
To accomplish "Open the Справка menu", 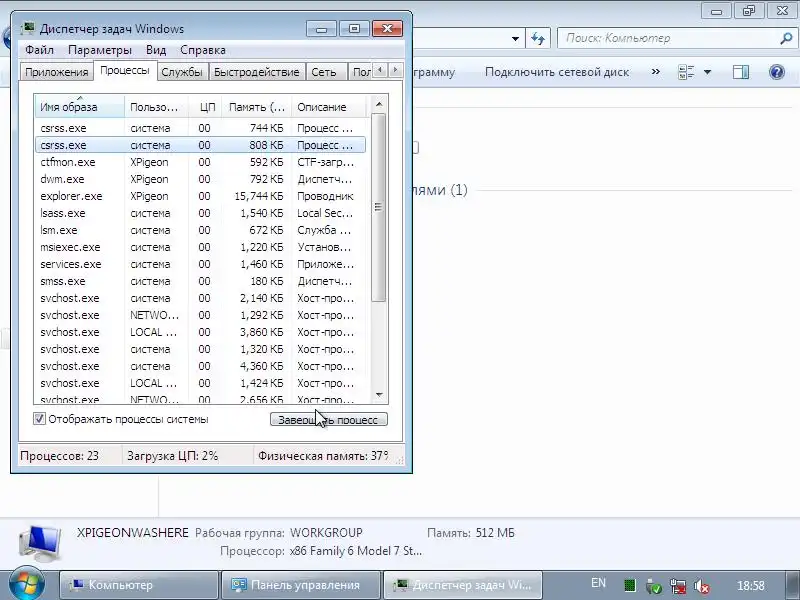I will point(203,50).
